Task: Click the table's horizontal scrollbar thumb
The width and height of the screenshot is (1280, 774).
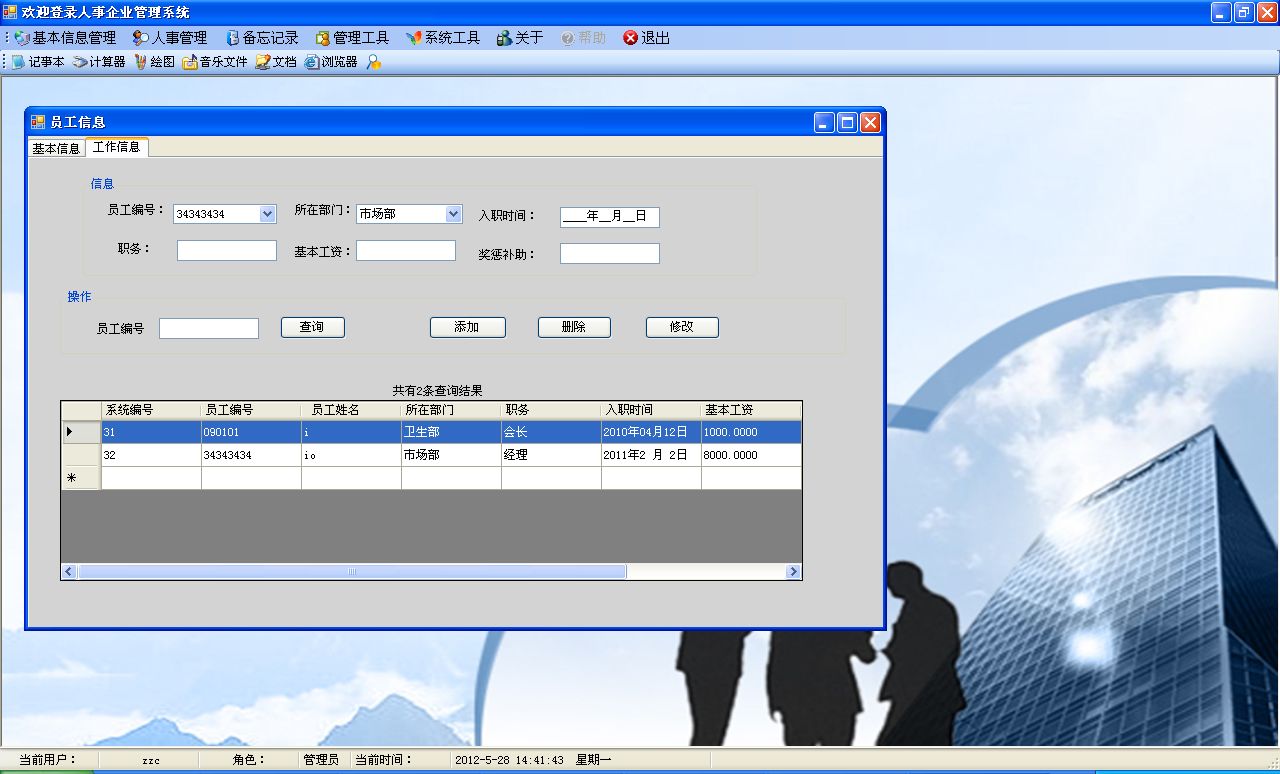Action: pyautogui.click(x=352, y=572)
